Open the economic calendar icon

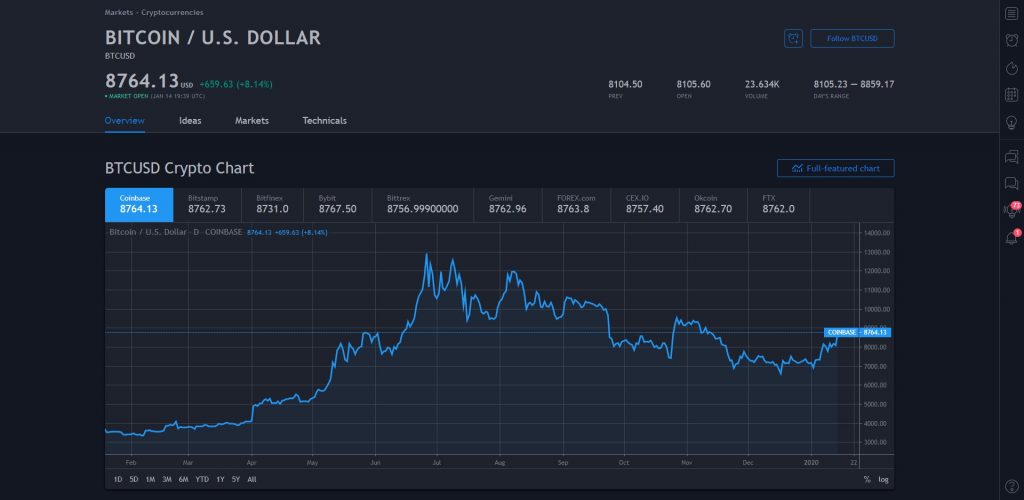click(x=1011, y=95)
